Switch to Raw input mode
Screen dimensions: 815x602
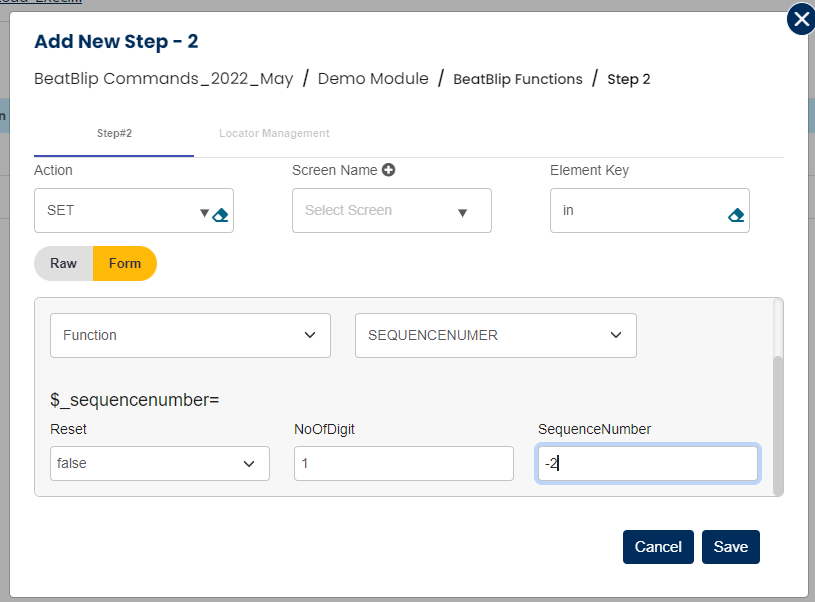tap(64, 263)
